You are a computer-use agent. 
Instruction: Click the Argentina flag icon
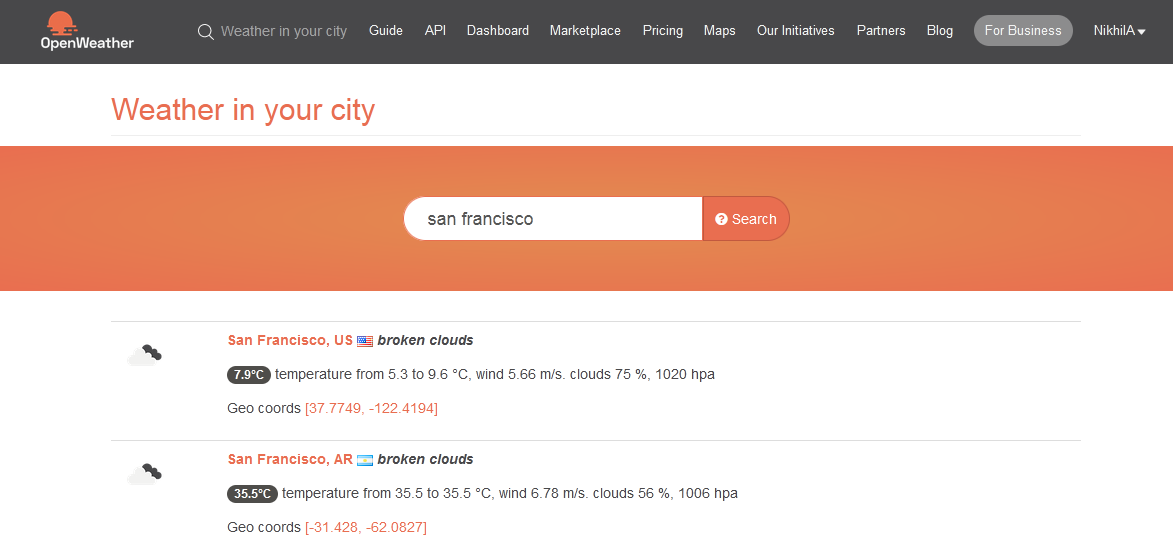click(365, 460)
